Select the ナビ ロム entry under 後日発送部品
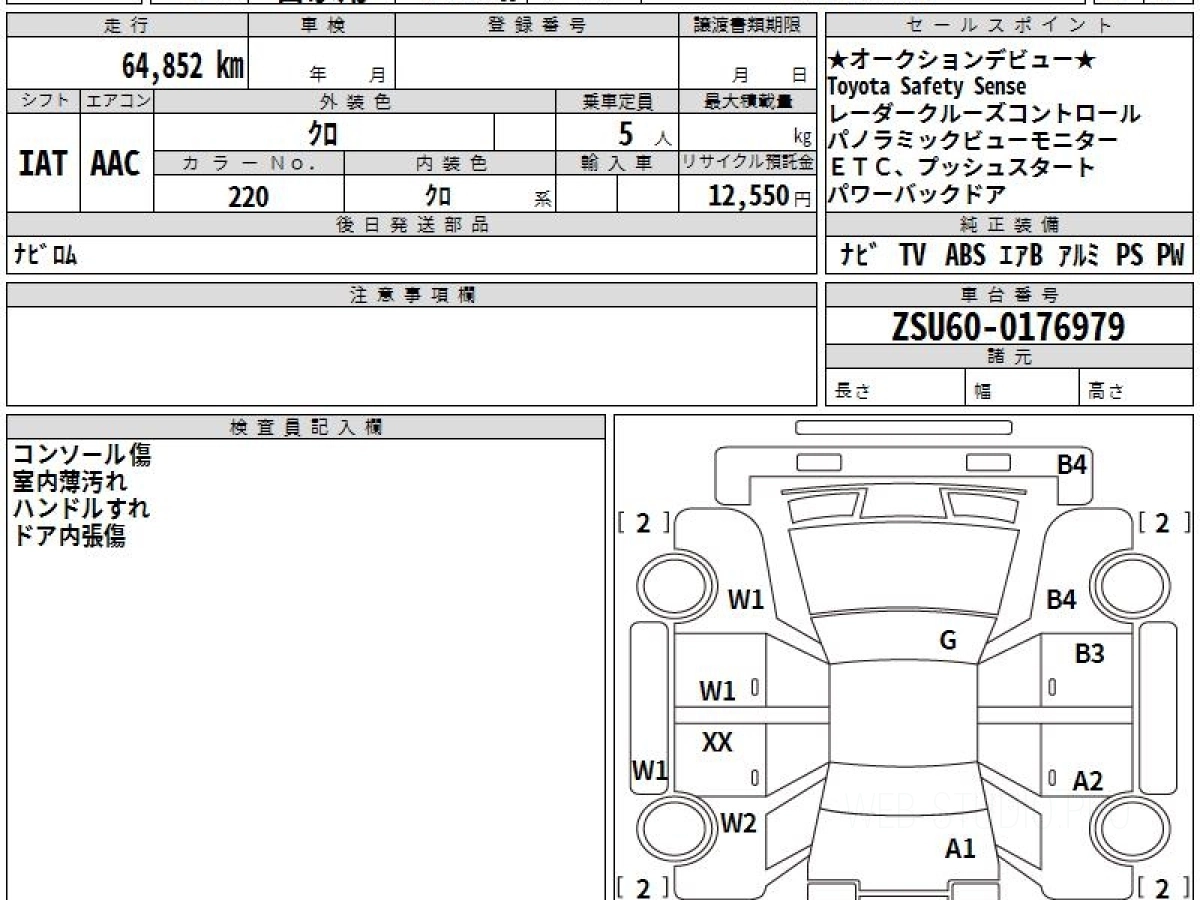The height and width of the screenshot is (900, 1200). tap(45, 255)
